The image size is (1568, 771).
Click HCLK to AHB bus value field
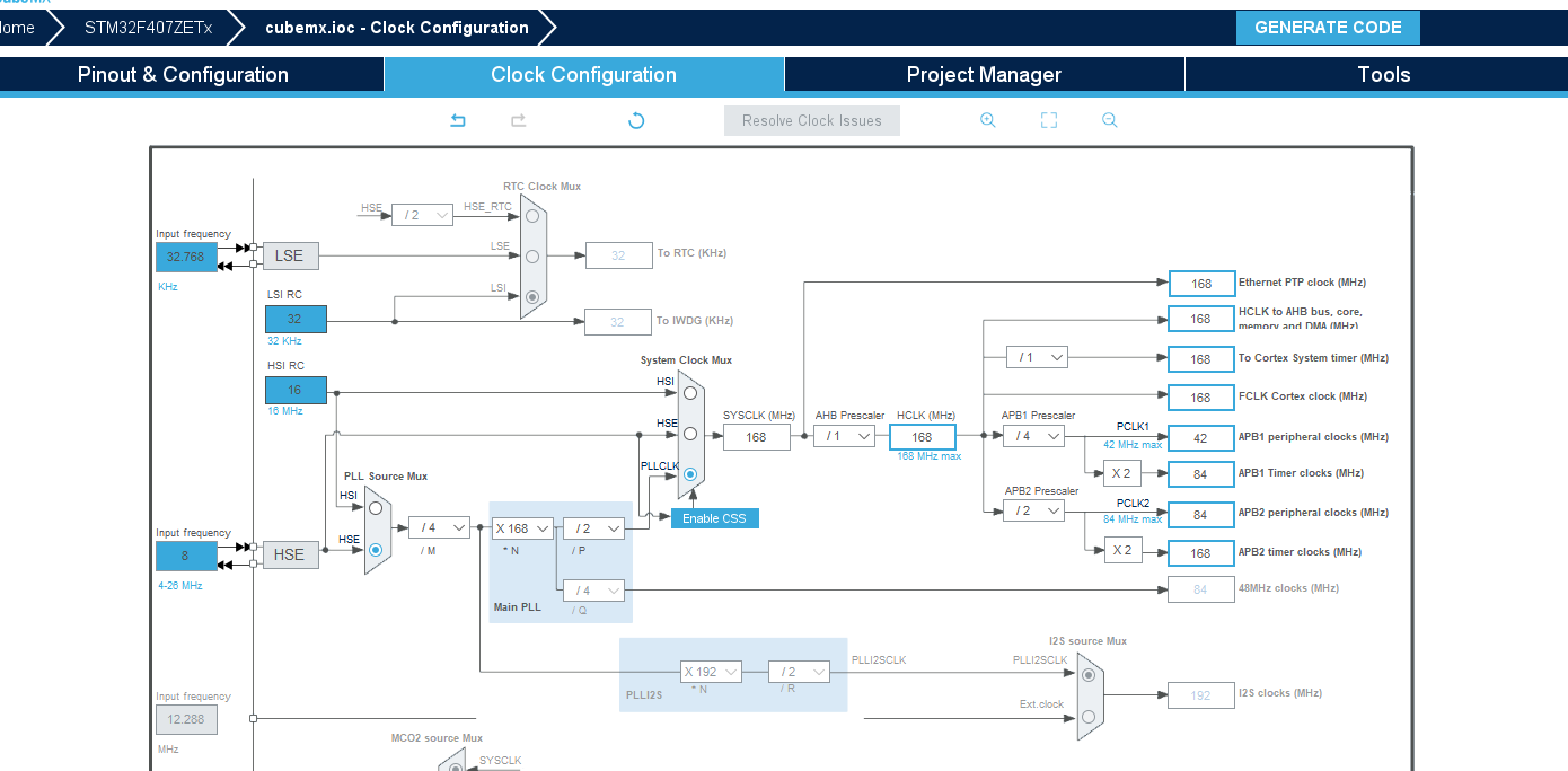[1201, 319]
